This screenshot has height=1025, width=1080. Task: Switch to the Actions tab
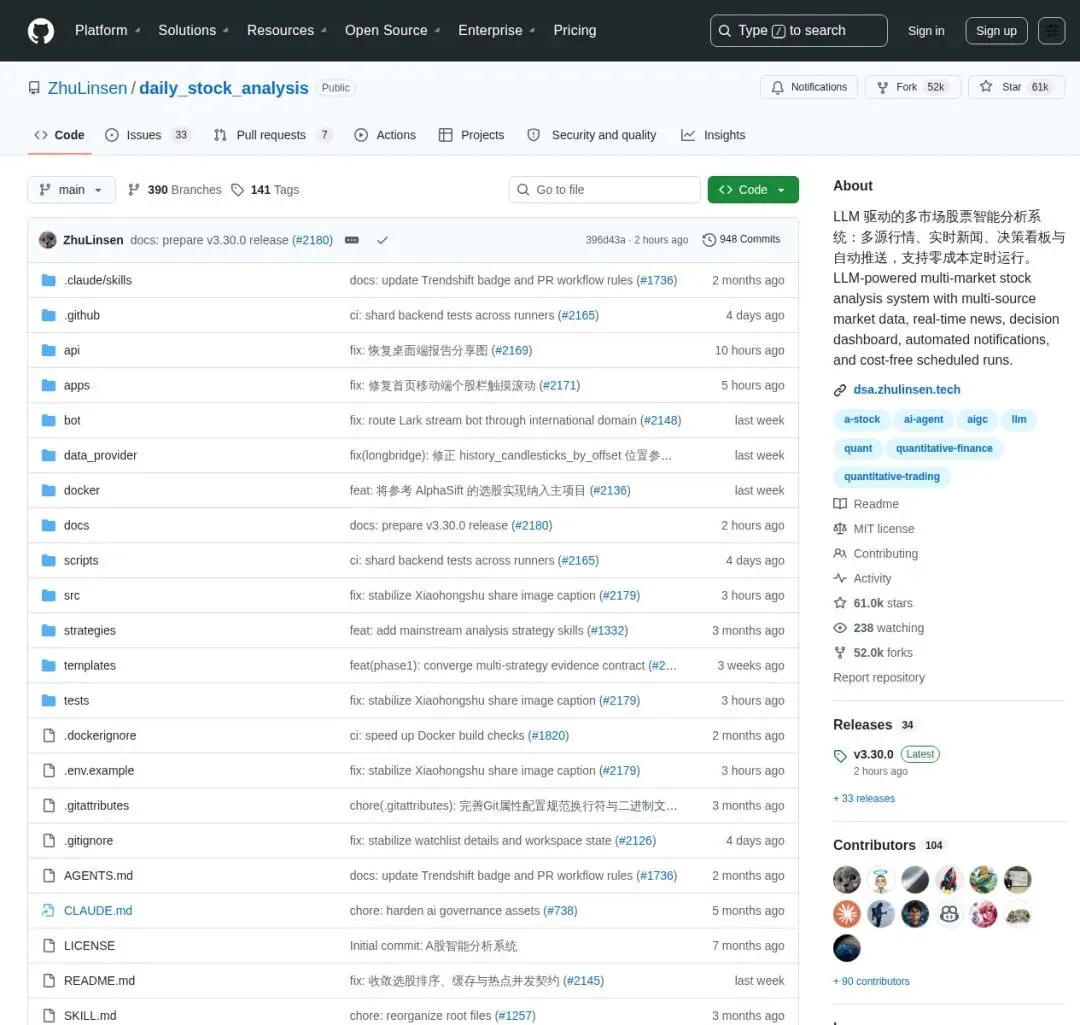point(385,135)
